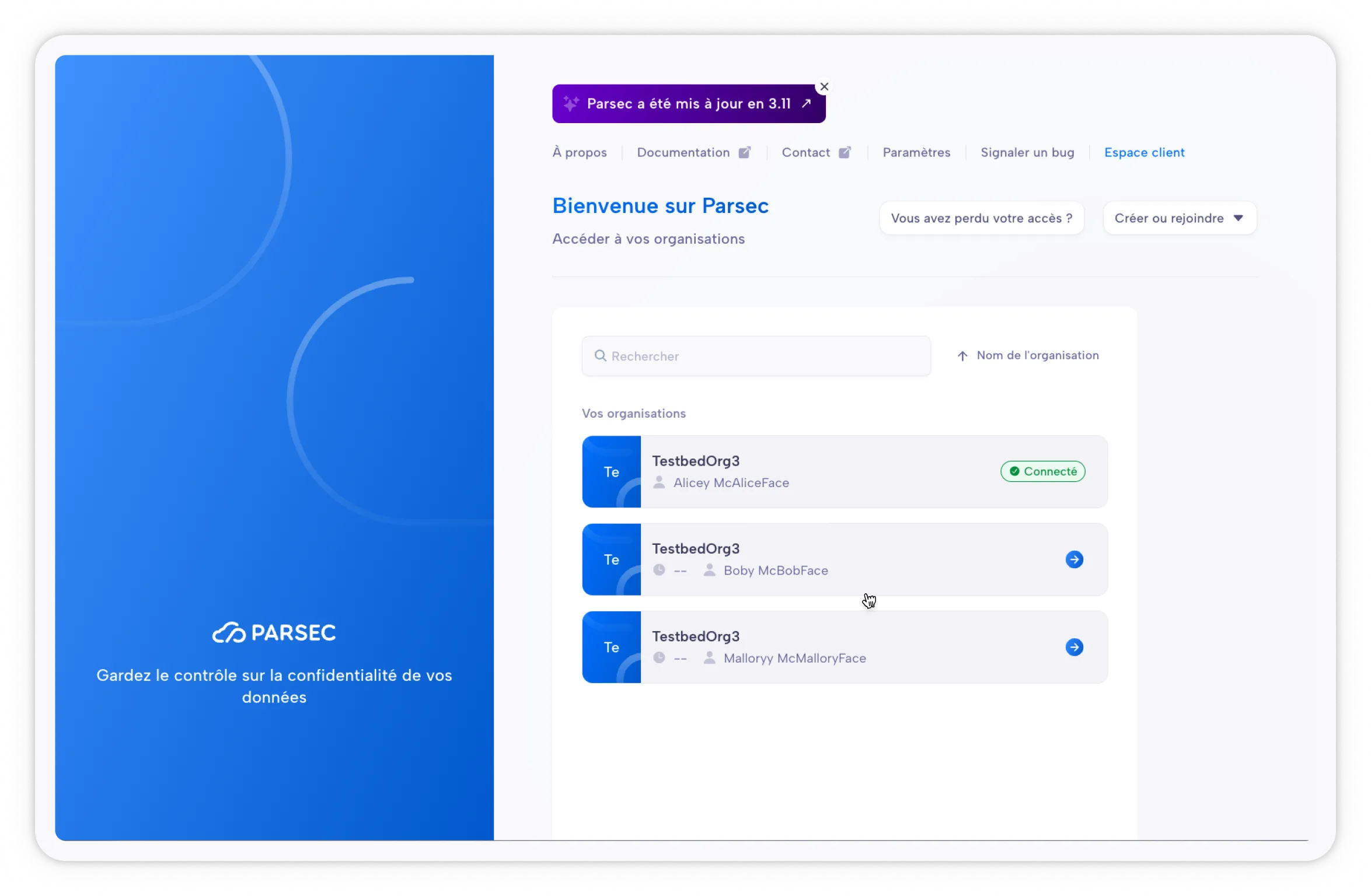Click the Te avatar on Malloryy McMalloryFace card
1371x896 pixels.
[x=611, y=647]
